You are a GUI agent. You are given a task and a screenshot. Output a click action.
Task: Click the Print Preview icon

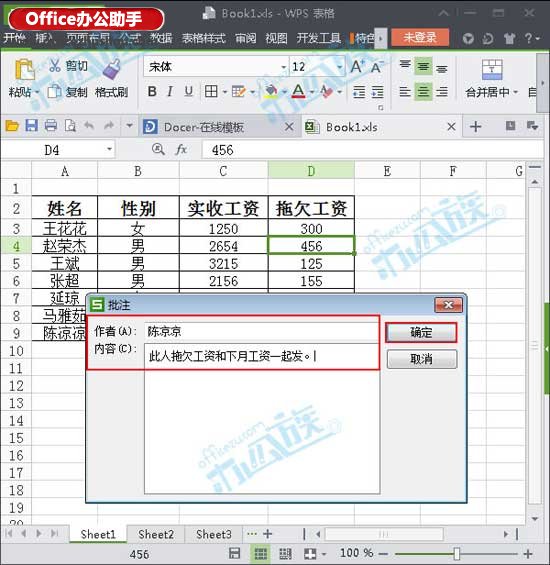click(x=70, y=126)
